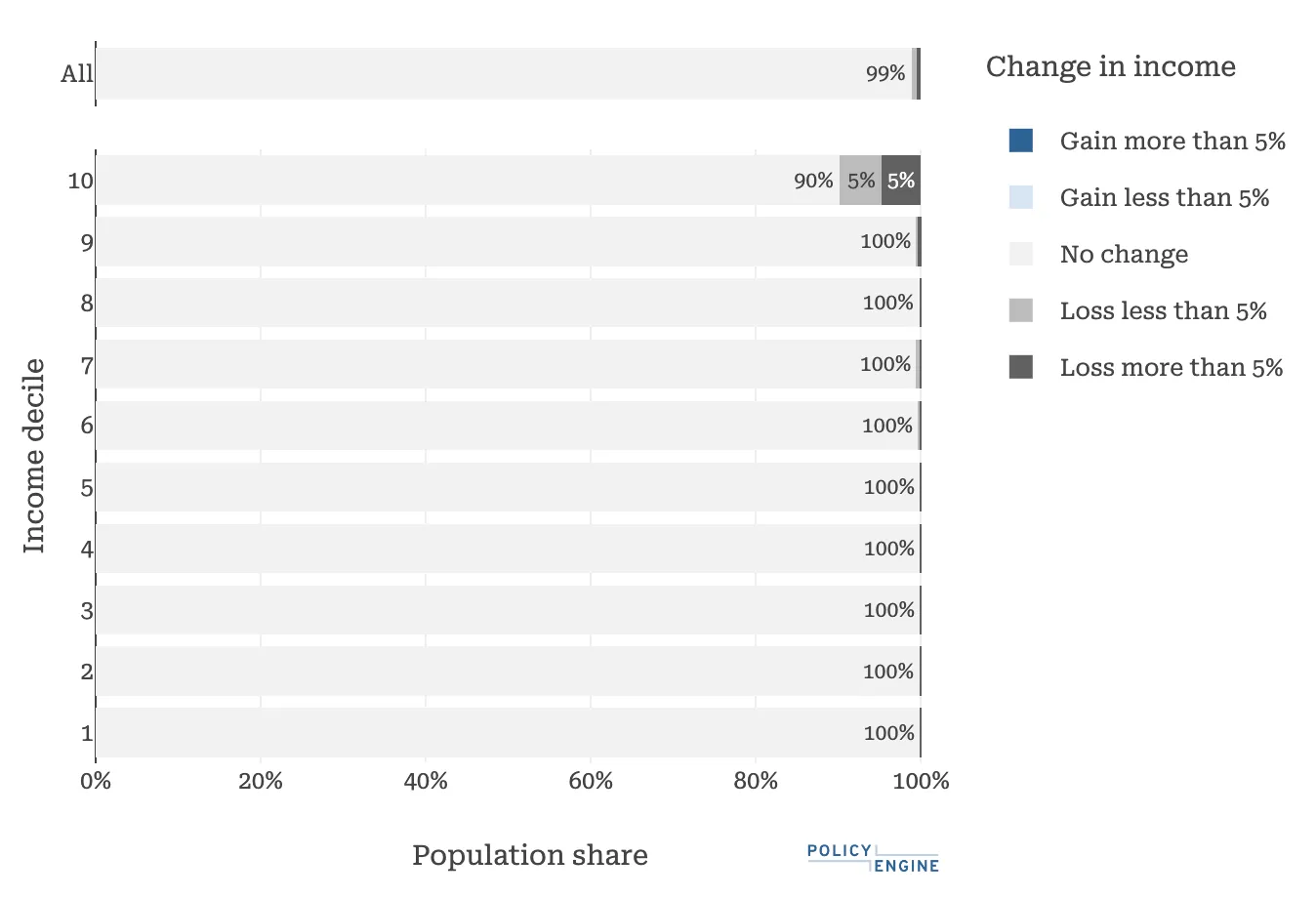Click the 90% no-change bar for decile 10
The image size is (1316, 898).
click(x=467, y=181)
